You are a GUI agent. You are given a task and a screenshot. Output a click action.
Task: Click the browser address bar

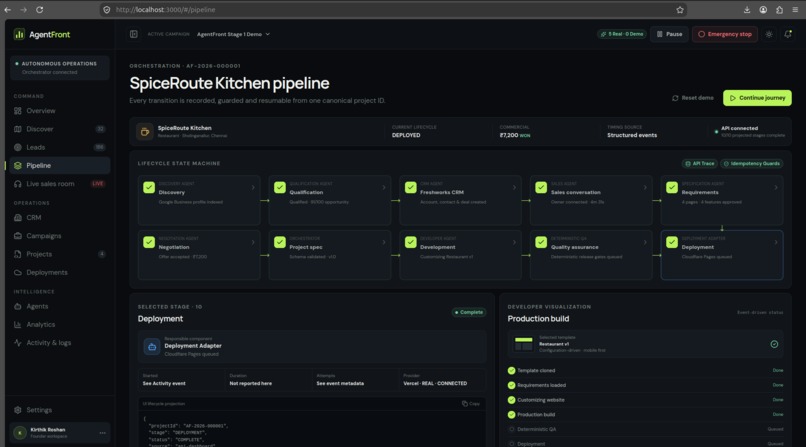pyautogui.click(x=393, y=9)
